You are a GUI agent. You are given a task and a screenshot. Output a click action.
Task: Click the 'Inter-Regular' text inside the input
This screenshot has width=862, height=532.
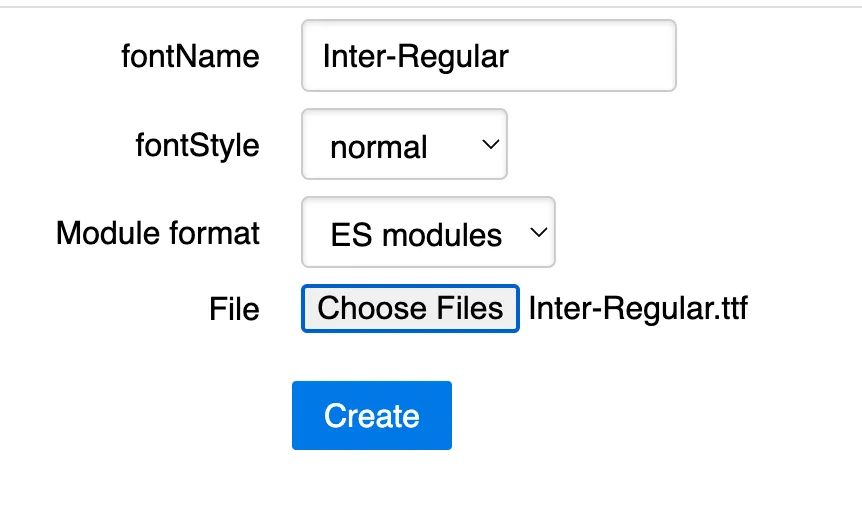click(415, 56)
